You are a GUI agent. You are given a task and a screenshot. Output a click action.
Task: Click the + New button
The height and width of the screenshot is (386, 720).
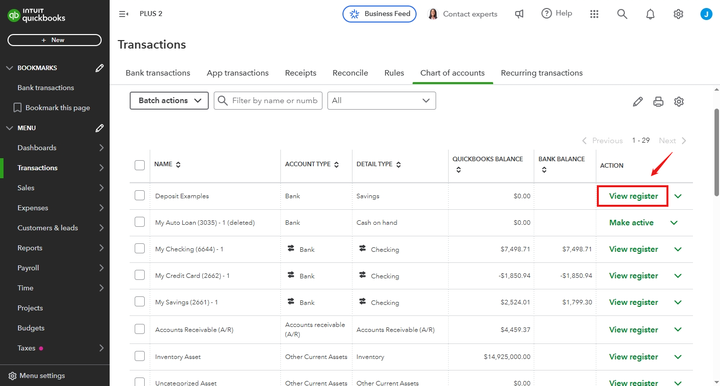pyautogui.click(x=54, y=40)
